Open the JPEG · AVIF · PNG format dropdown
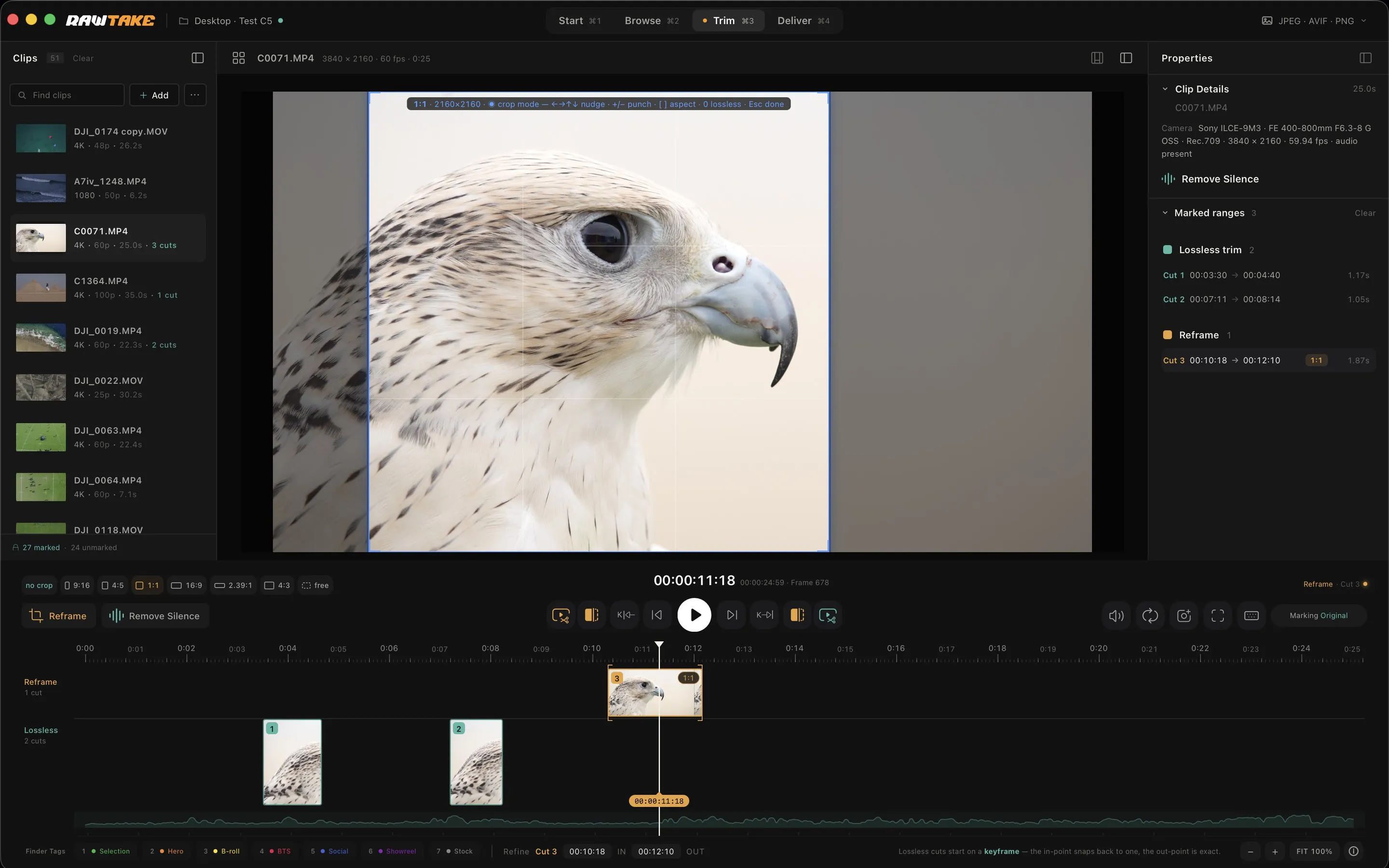 pyautogui.click(x=1314, y=21)
